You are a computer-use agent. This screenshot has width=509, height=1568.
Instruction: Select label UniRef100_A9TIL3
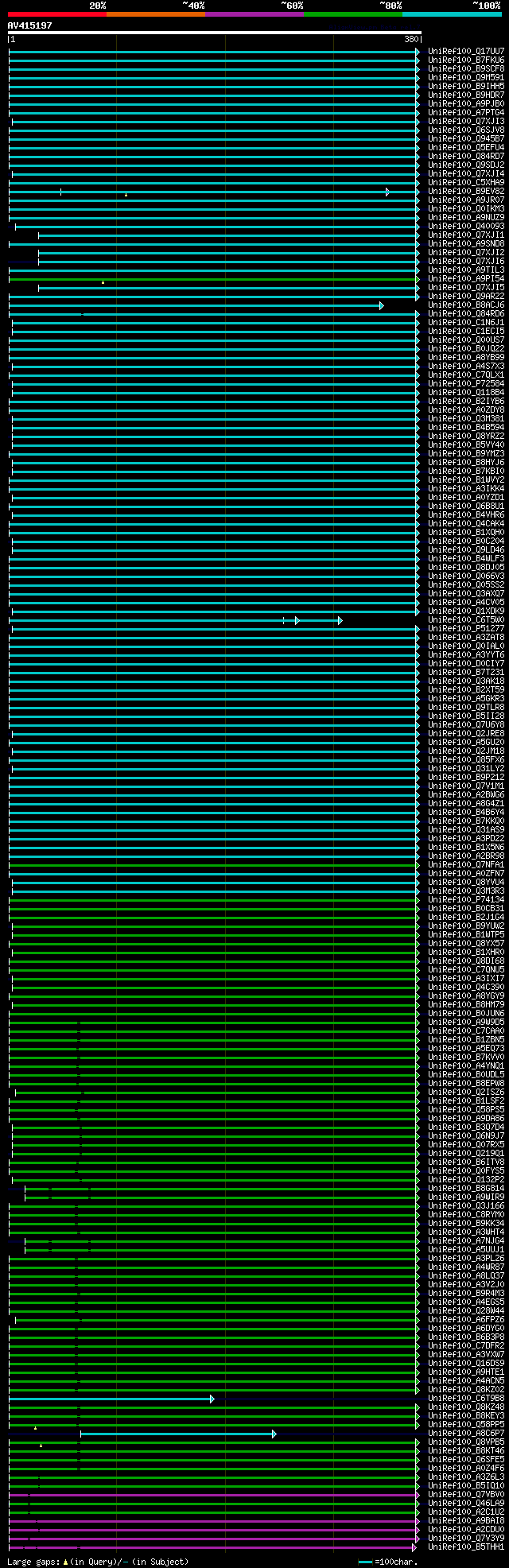click(466, 270)
